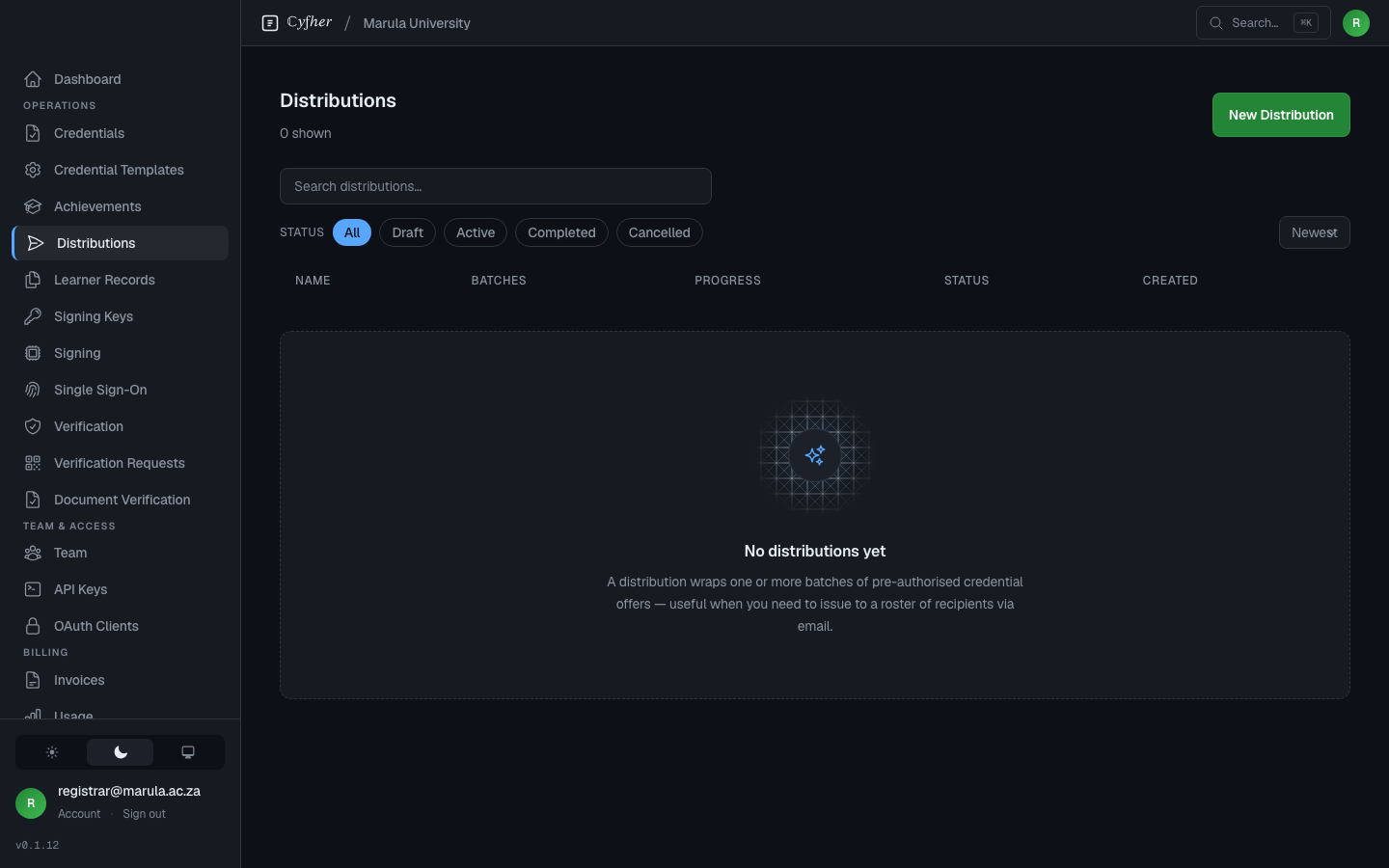Click the Signing Keys key icon
Screen dimensions: 1389x868
click(x=33, y=316)
